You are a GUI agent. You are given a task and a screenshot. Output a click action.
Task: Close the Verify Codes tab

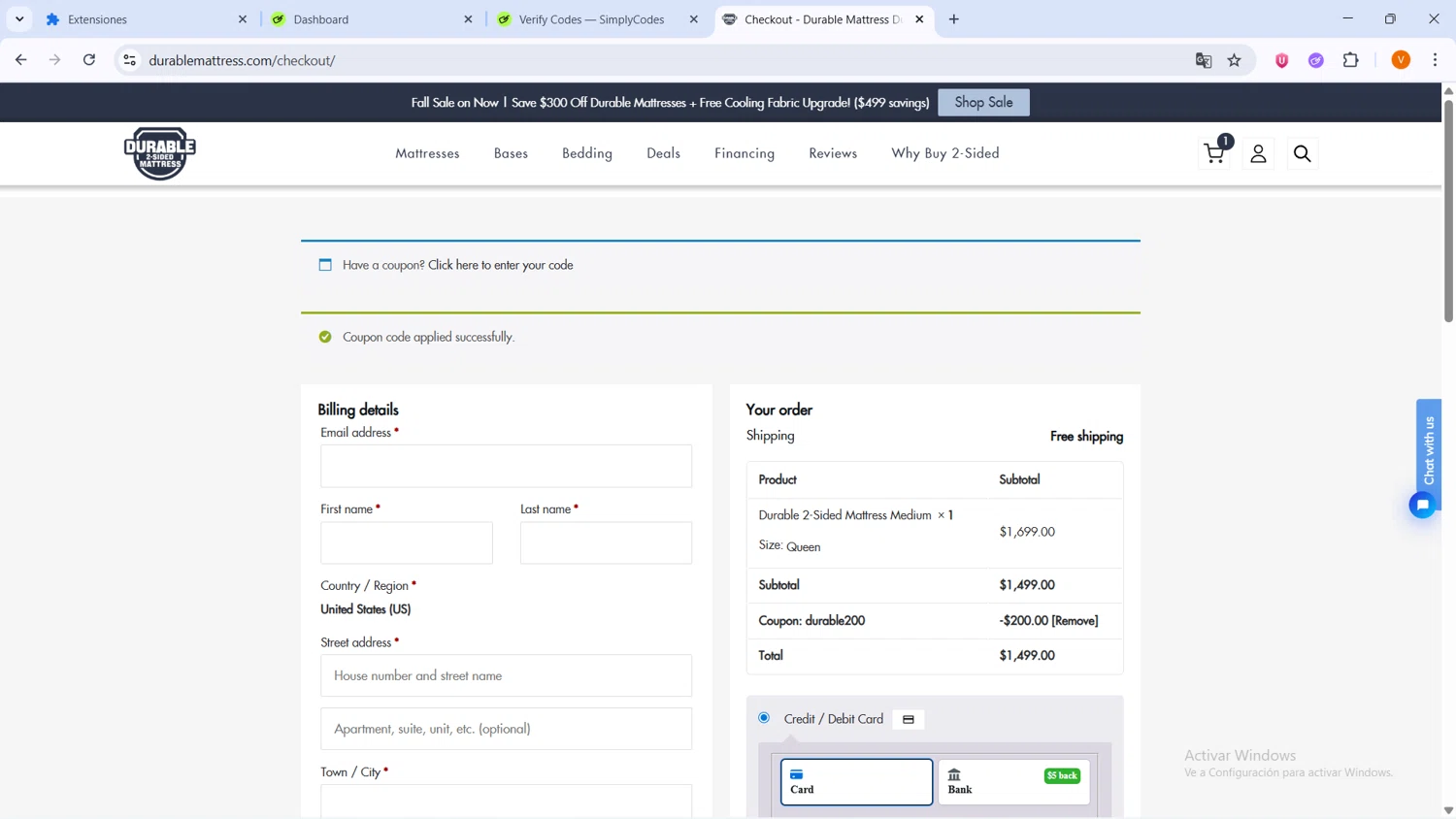point(693,19)
